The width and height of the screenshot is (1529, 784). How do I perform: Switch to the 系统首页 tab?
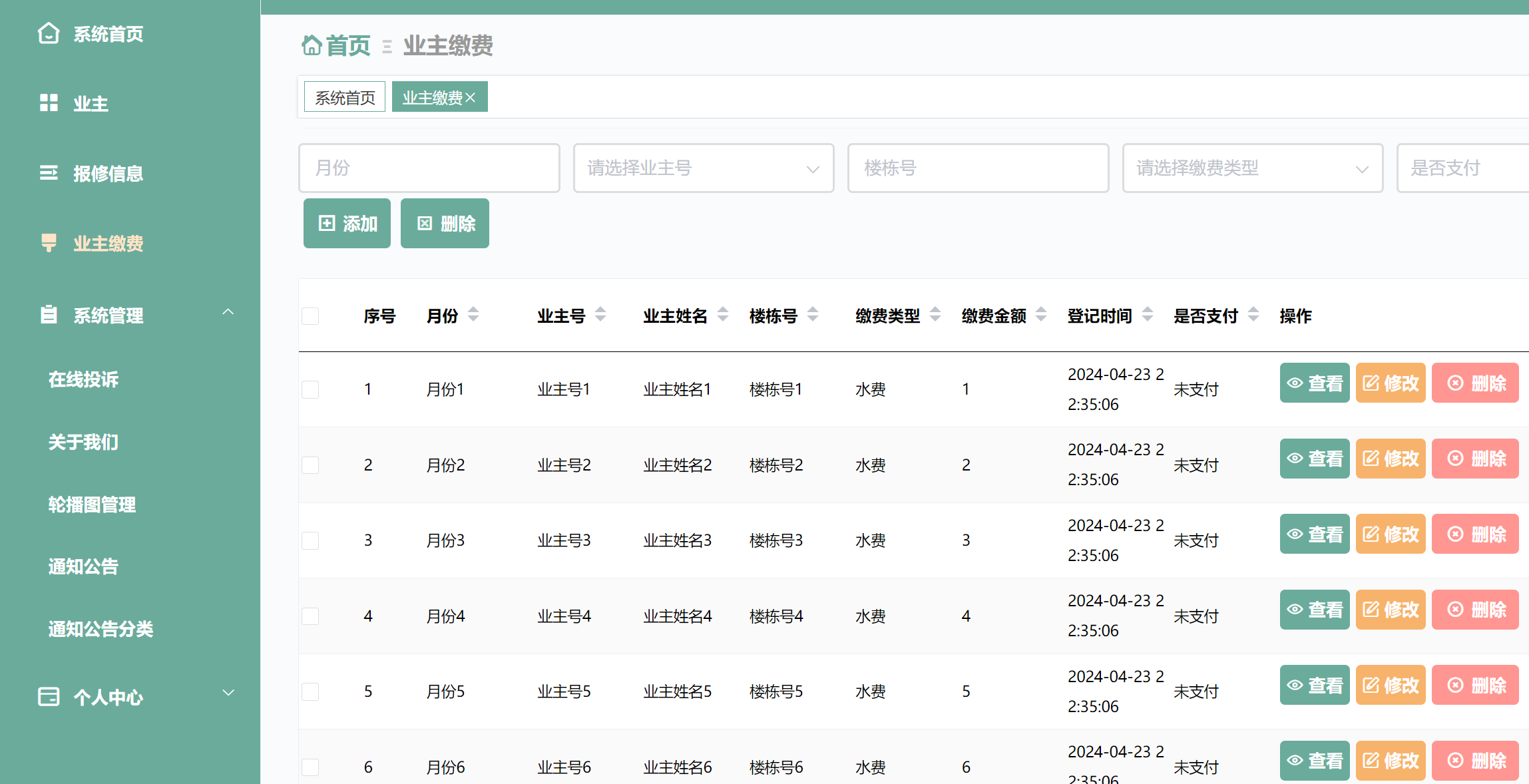[345, 97]
